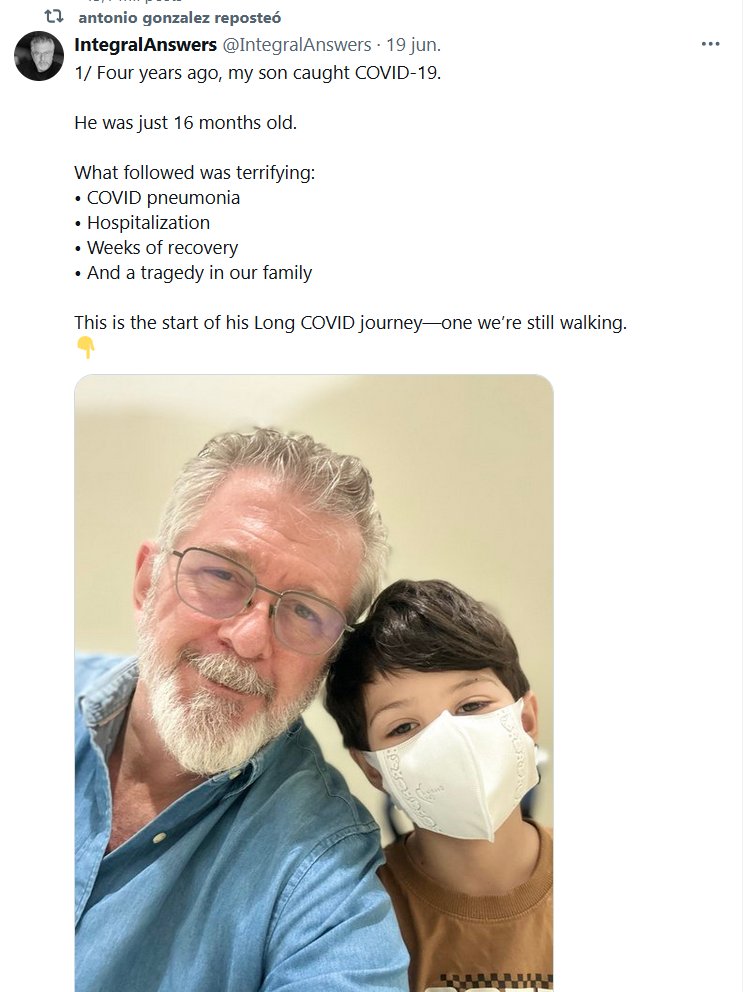Click the repost arrows icon above the tweet
The image size is (744, 992).
(54, 17)
